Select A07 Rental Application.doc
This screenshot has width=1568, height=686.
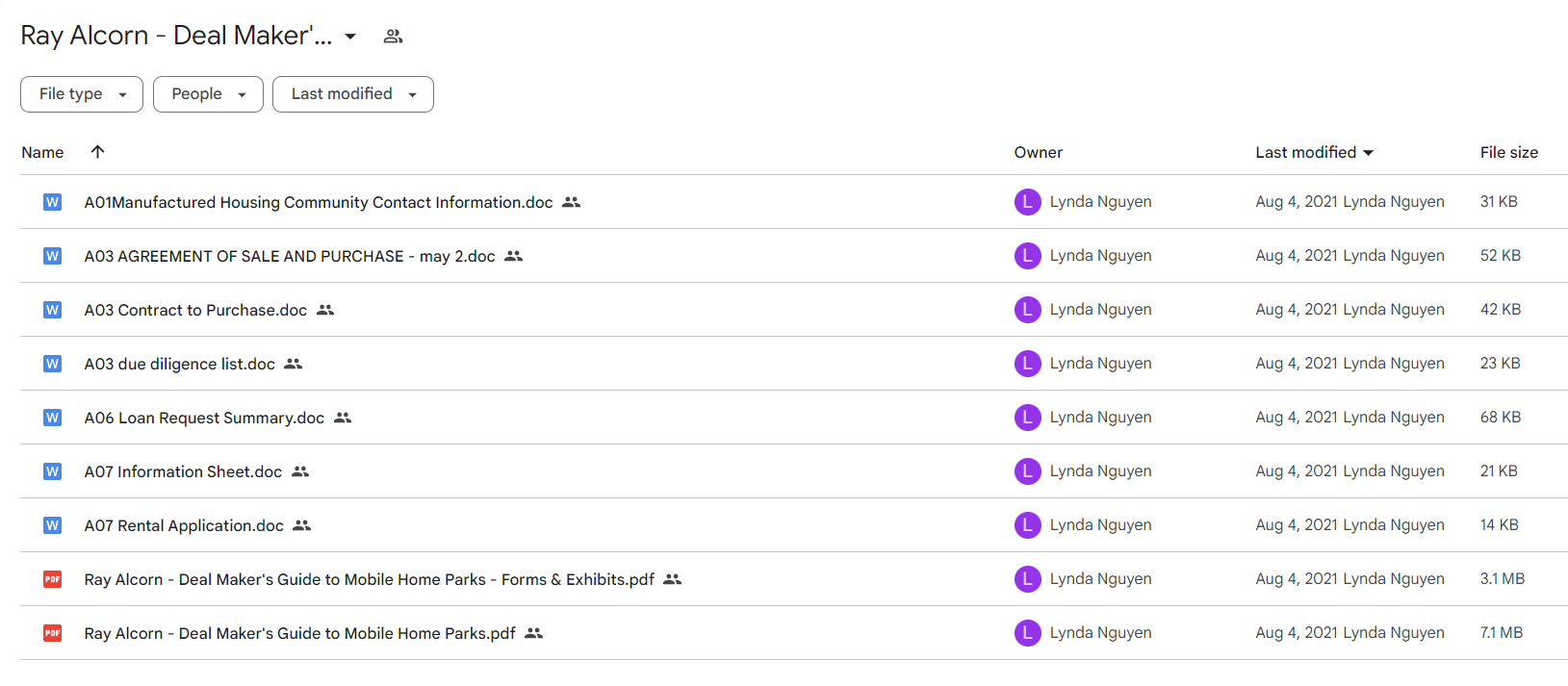[x=184, y=525]
